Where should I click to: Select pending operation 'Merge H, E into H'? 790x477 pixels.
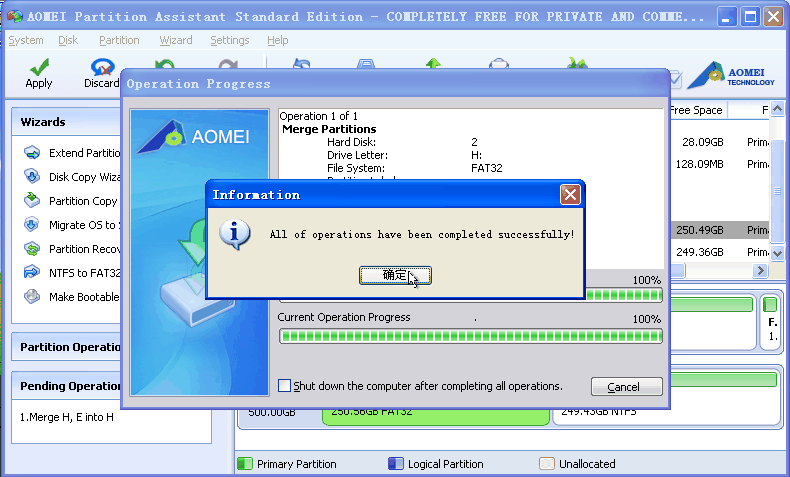click(67, 417)
